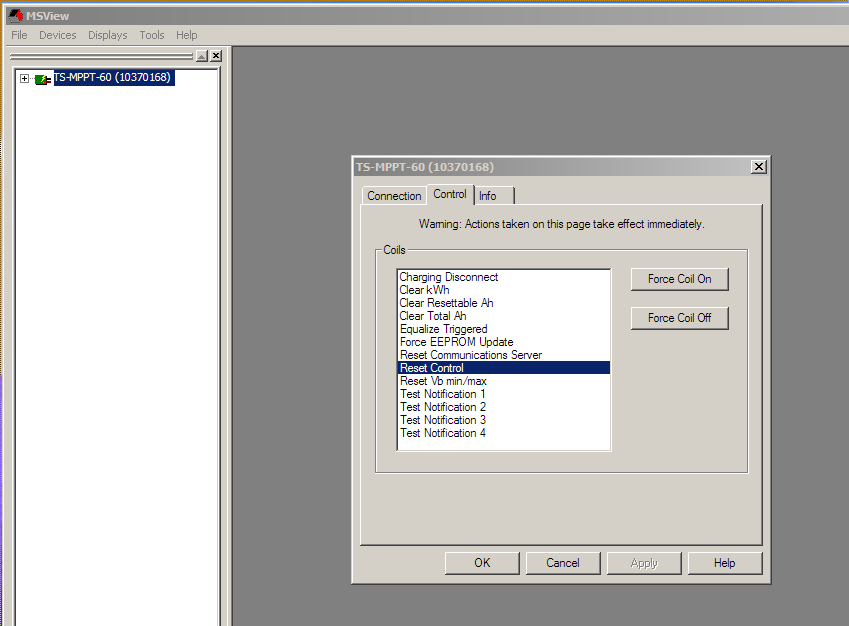
Task: Click the MSView application icon in title bar
Action: tap(16, 16)
